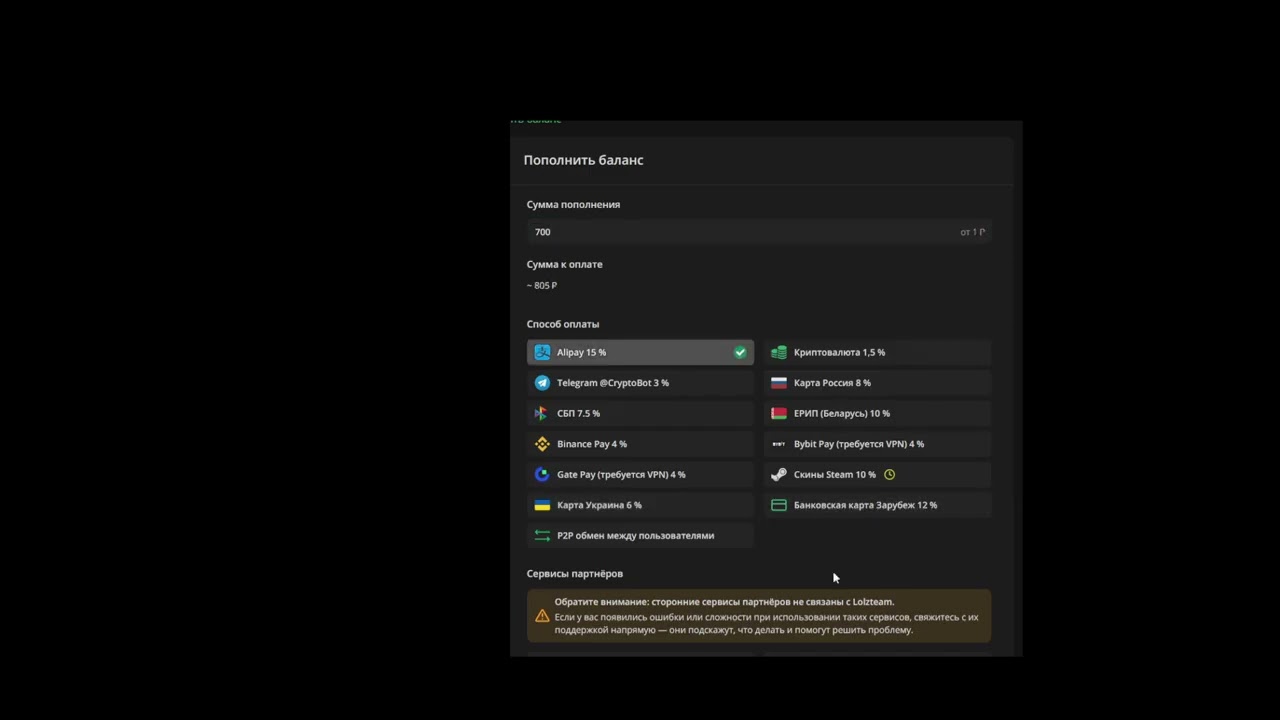1280x720 pixels.
Task: Click the Сумма к оплате label
Action: (x=564, y=264)
